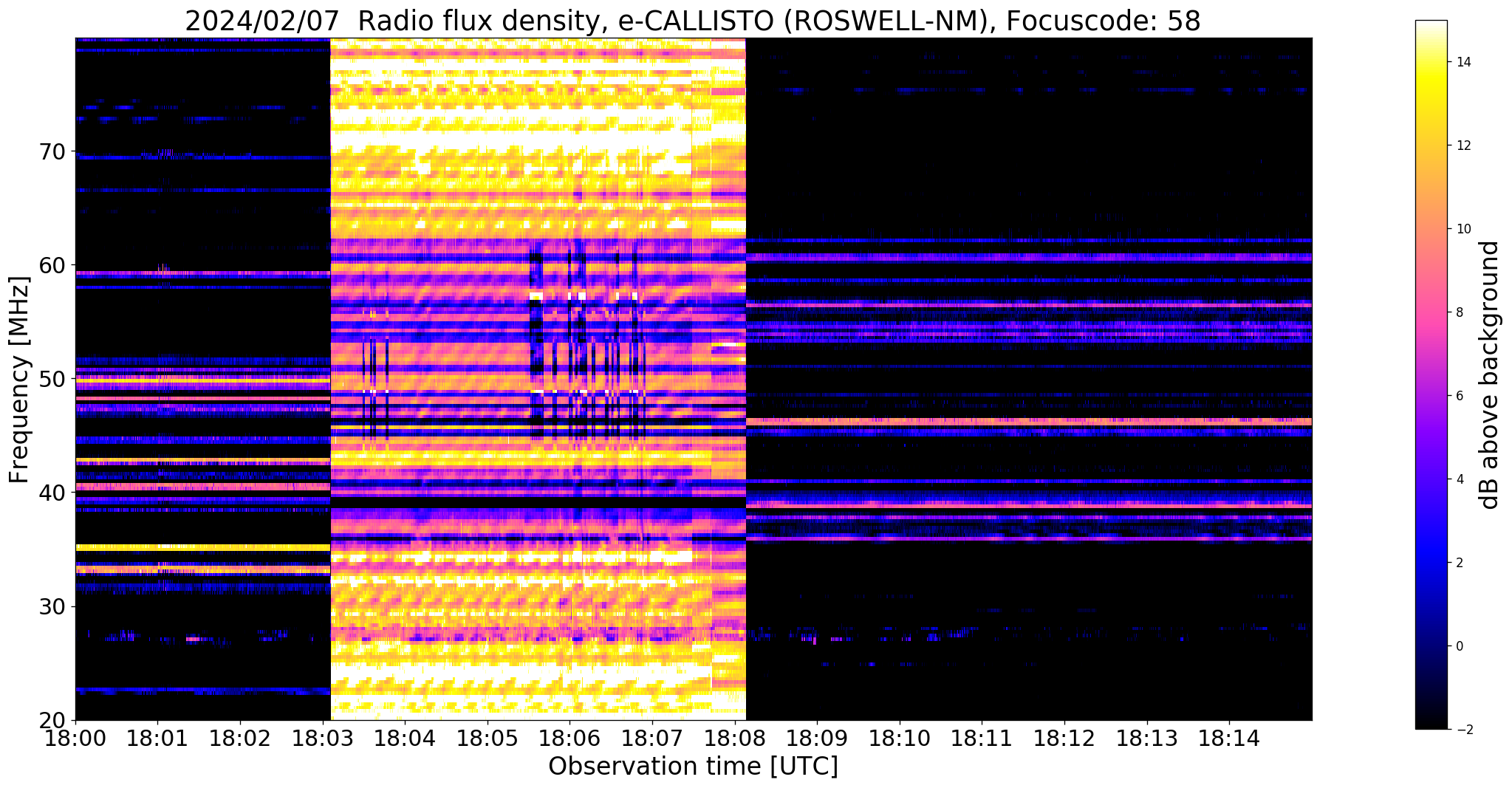The image size is (1512, 788).
Task: Click the 40 MHz frequency tick label
Action: [x=54, y=493]
